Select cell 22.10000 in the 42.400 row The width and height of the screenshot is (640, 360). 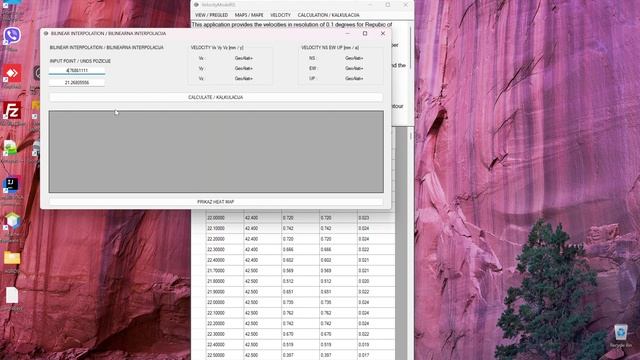pos(225,229)
